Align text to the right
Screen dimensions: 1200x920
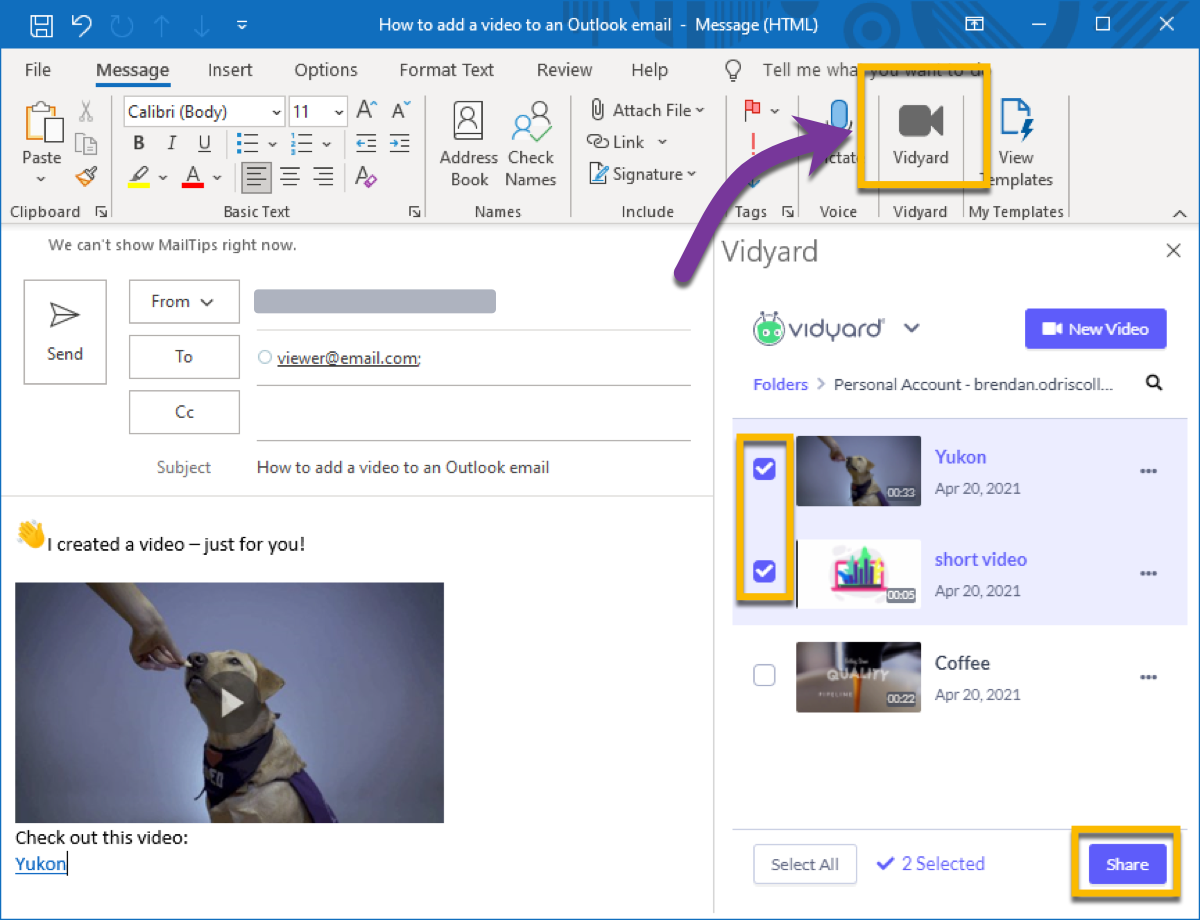pyautogui.click(x=323, y=178)
